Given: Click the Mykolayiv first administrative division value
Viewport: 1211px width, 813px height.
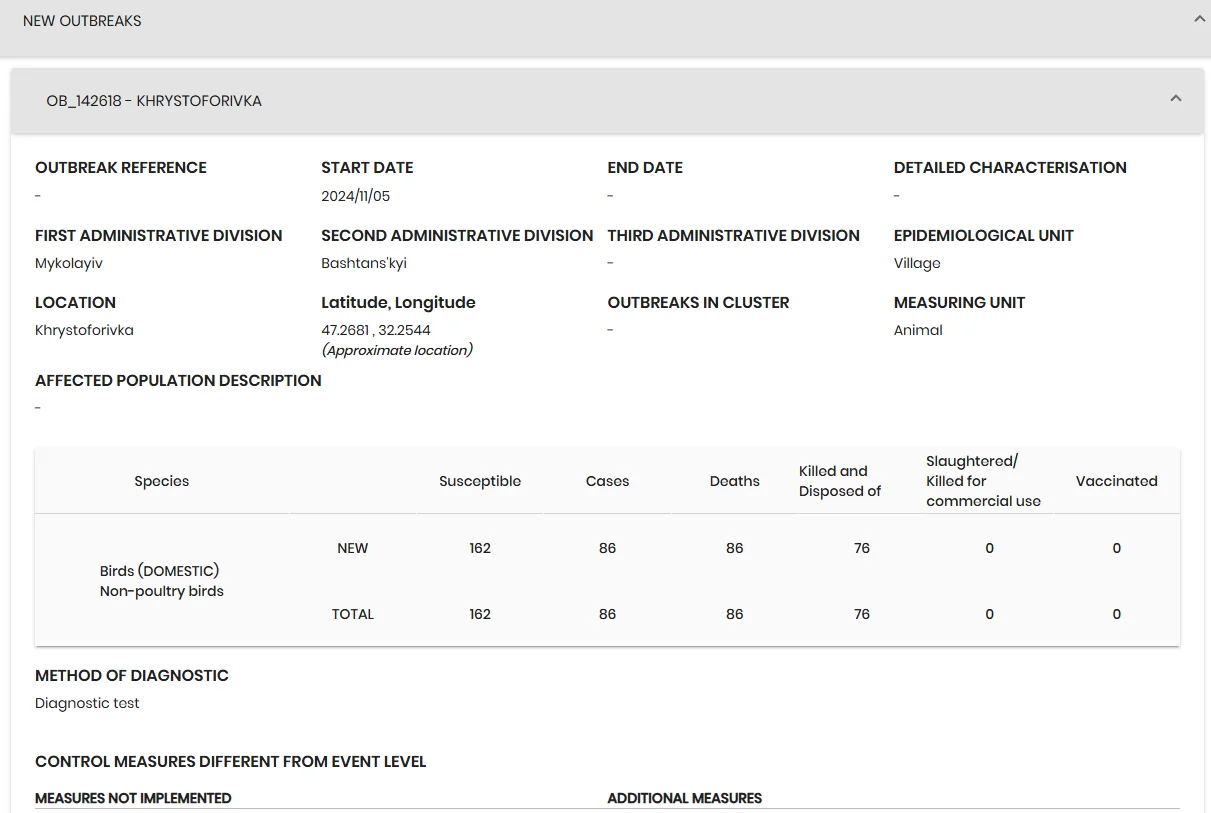Looking at the screenshot, I should click(x=69, y=264).
